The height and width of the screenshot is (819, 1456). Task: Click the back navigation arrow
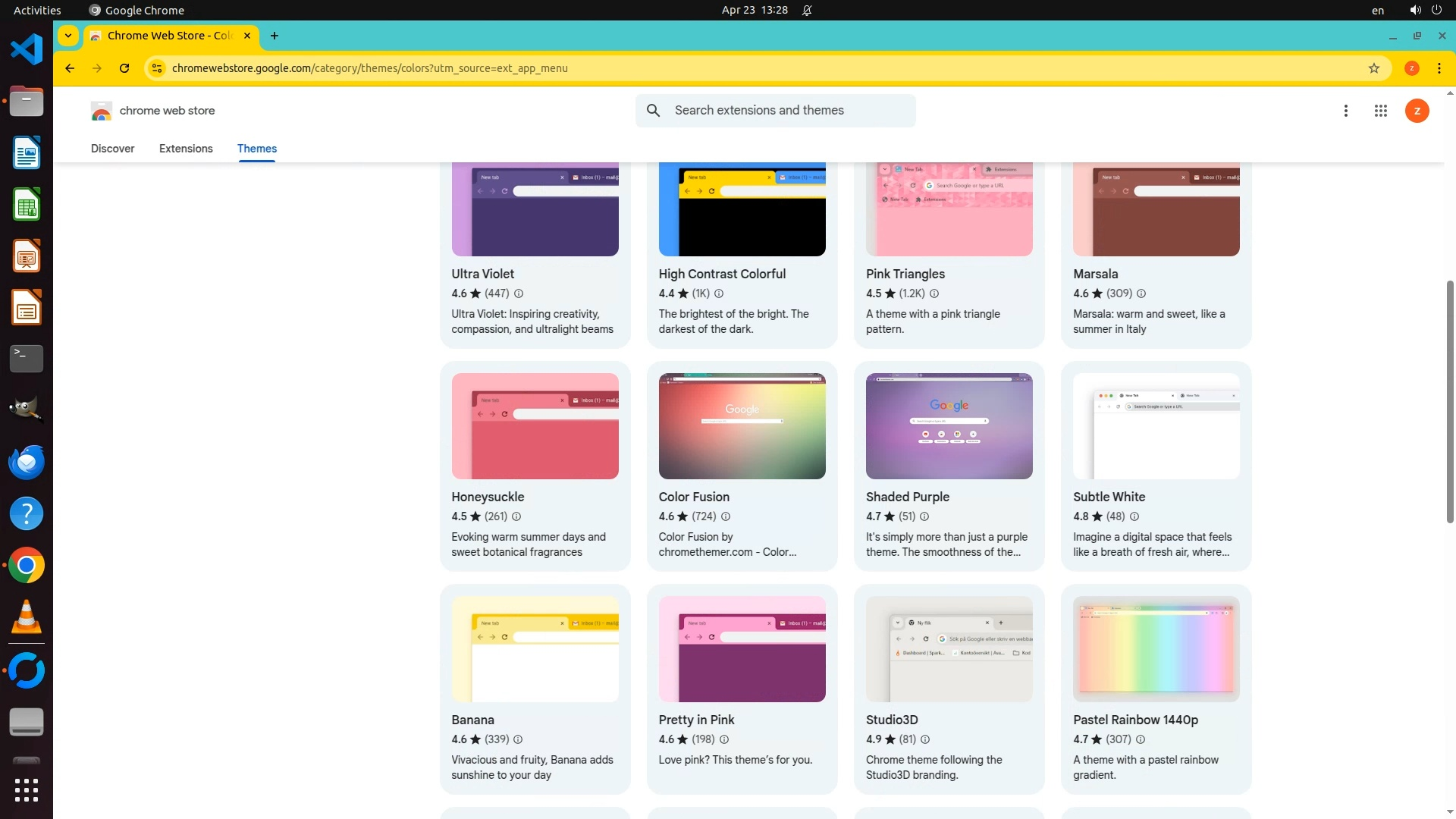[x=70, y=68]
